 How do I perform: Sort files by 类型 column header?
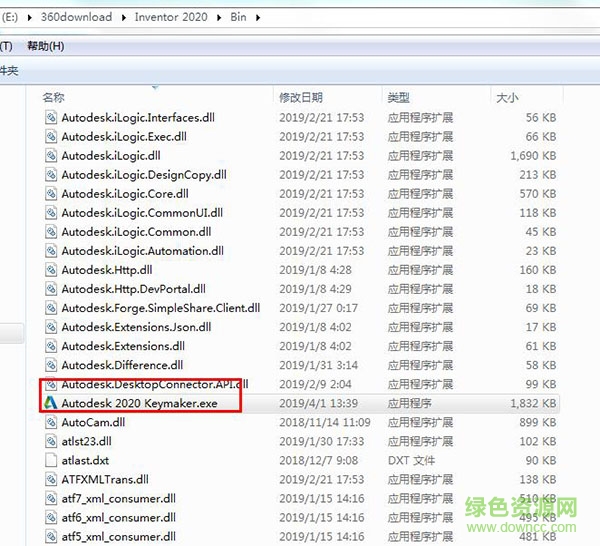[x=398, y=98]
